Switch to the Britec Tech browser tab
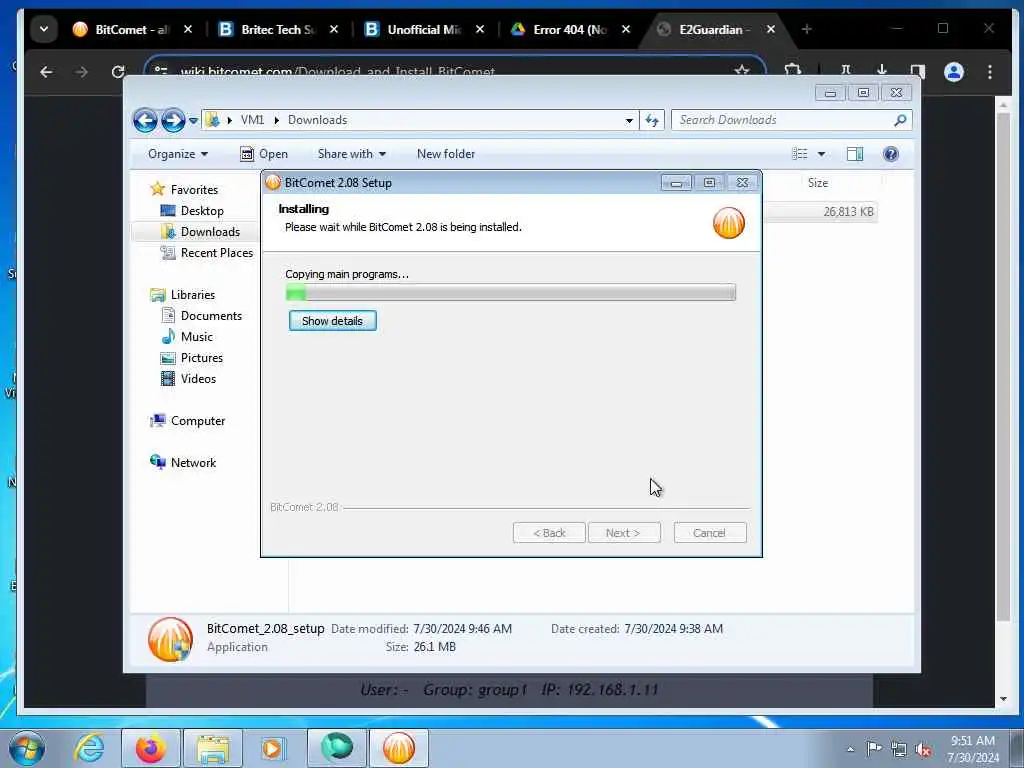 click(x=278, y=29)
